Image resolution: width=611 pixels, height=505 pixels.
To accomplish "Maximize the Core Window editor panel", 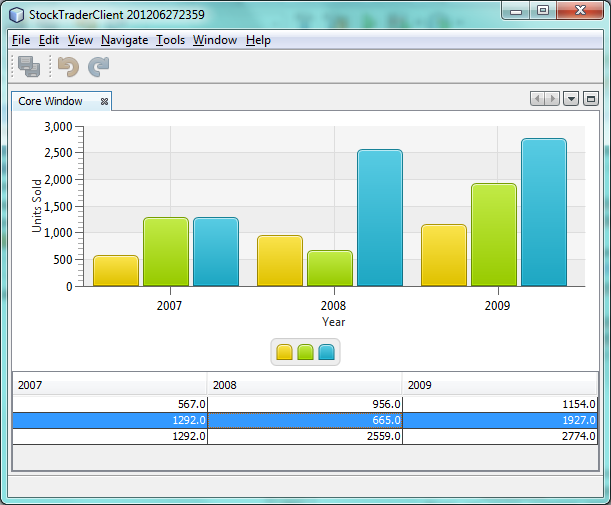I will point(591,99).
